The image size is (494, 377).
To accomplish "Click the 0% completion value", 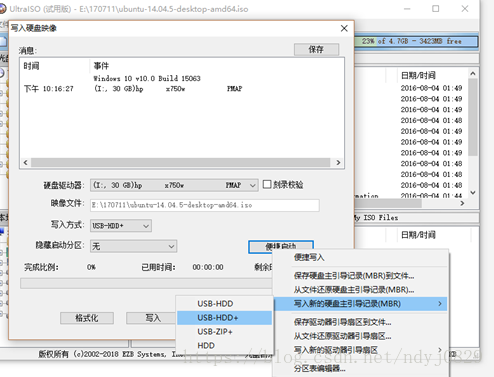I will tap(91, 267).
